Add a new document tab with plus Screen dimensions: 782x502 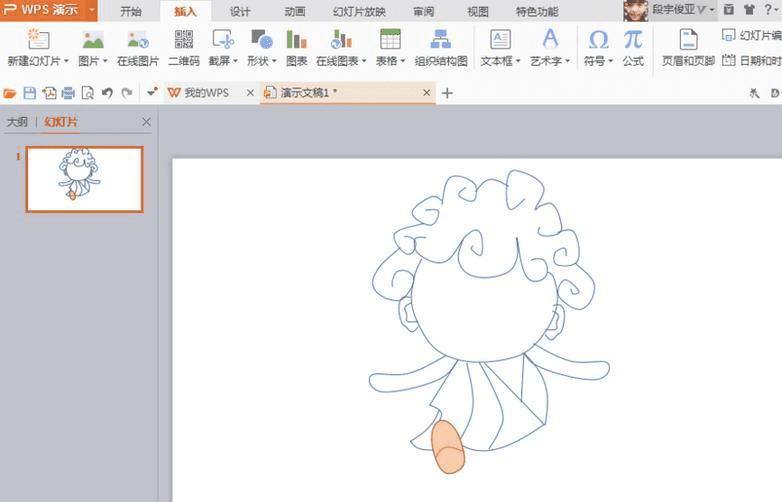pyautogui.click(x=447, y=93)
